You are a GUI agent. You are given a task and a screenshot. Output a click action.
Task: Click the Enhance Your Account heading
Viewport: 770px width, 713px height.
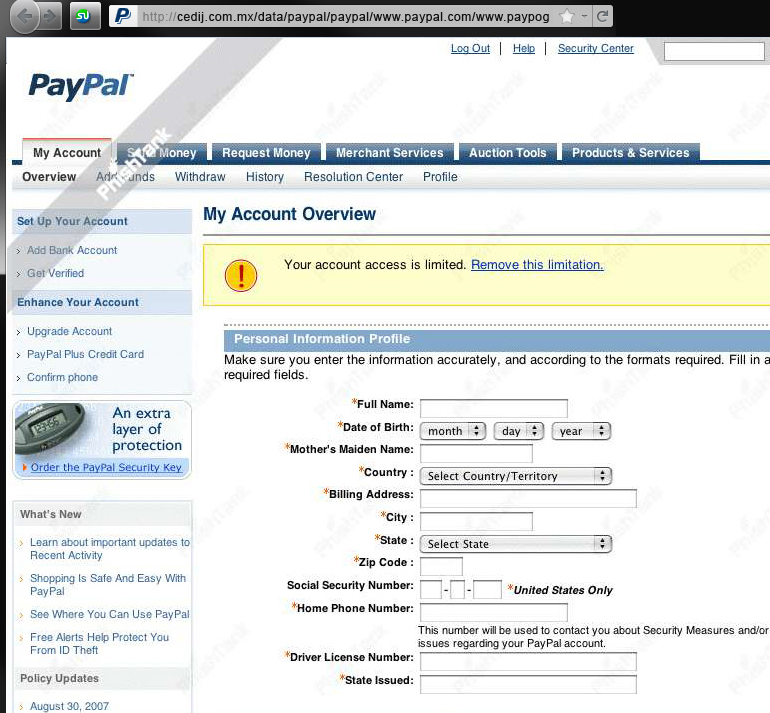[x=78, y=302]
